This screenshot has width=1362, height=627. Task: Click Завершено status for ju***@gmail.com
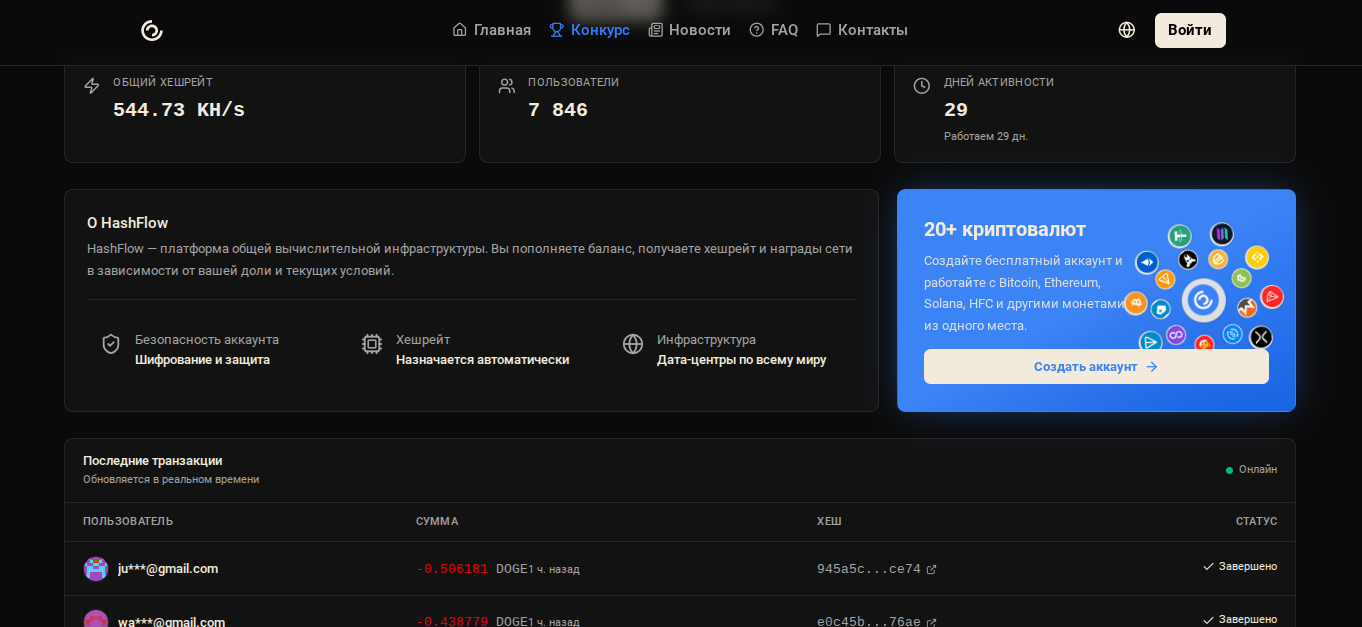pos(1240,567)
